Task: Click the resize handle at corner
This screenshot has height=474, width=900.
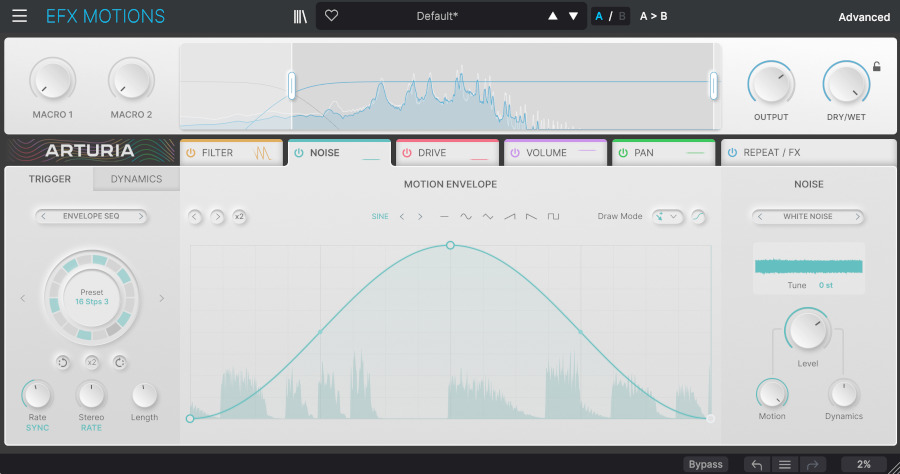Action: coord(895,469)
